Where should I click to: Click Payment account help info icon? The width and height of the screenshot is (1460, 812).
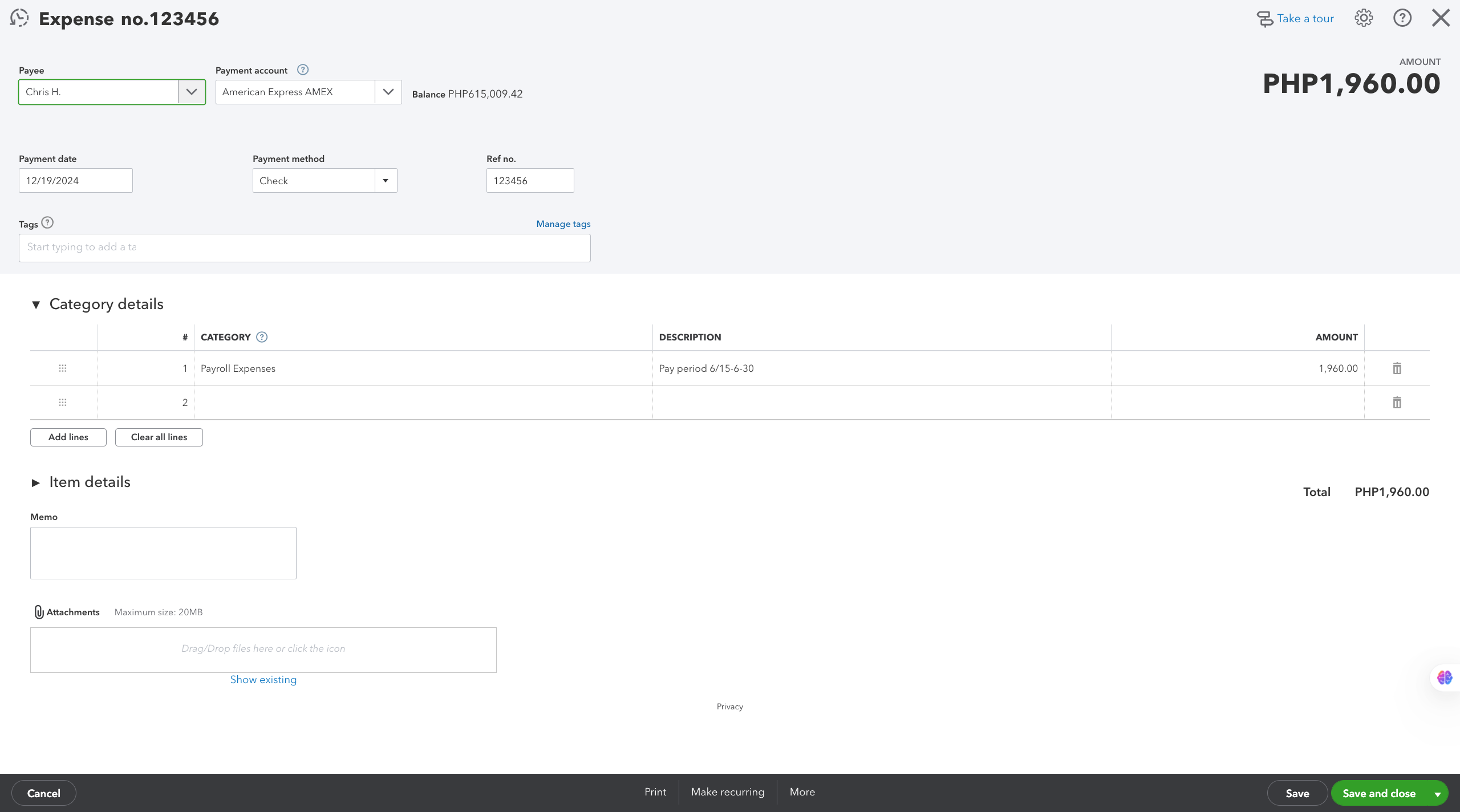point(303,70)
